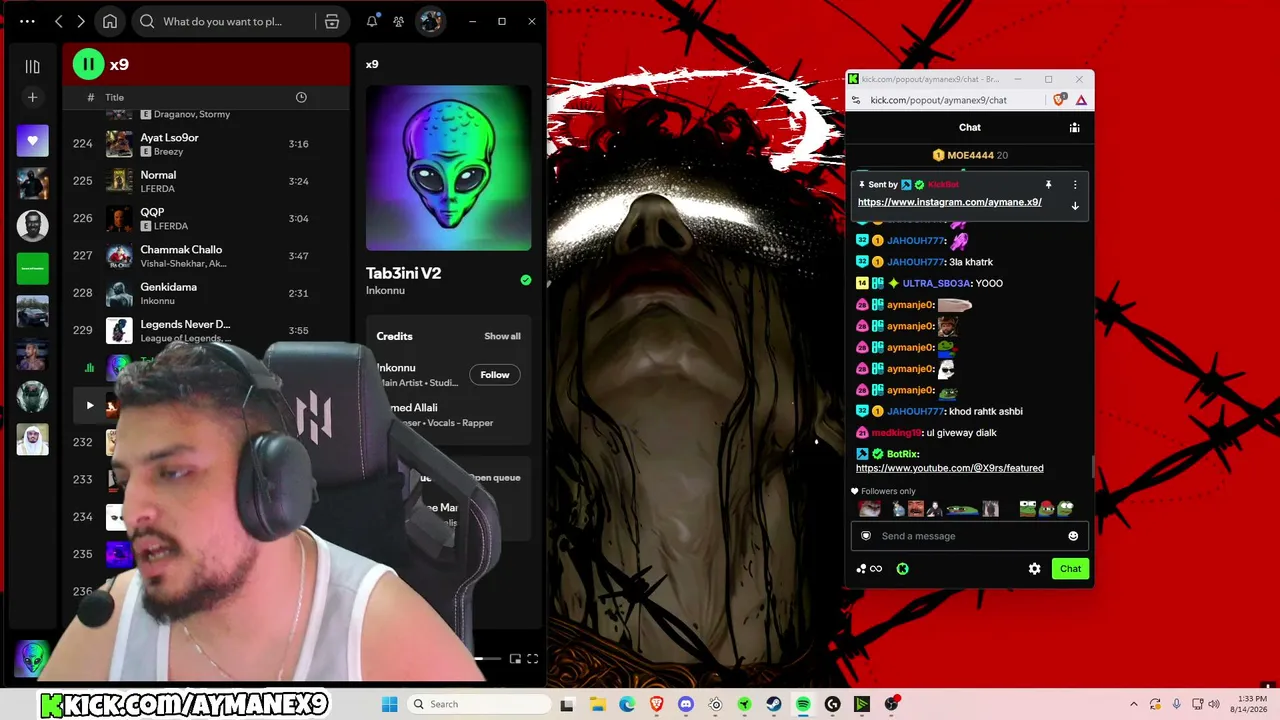Open the X9rs YouTube featured link
1280x720 pixels.
(x=950, y=468)
